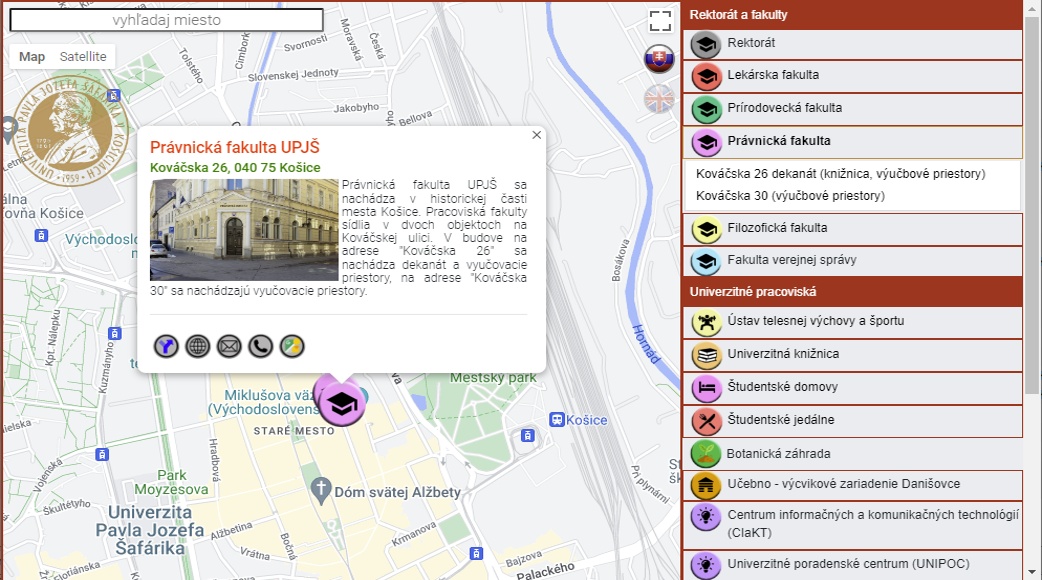Click the sports institute figure icon
Image resolution: width=1042 pixels, height=580 pixels.
[x=706, y=323]
